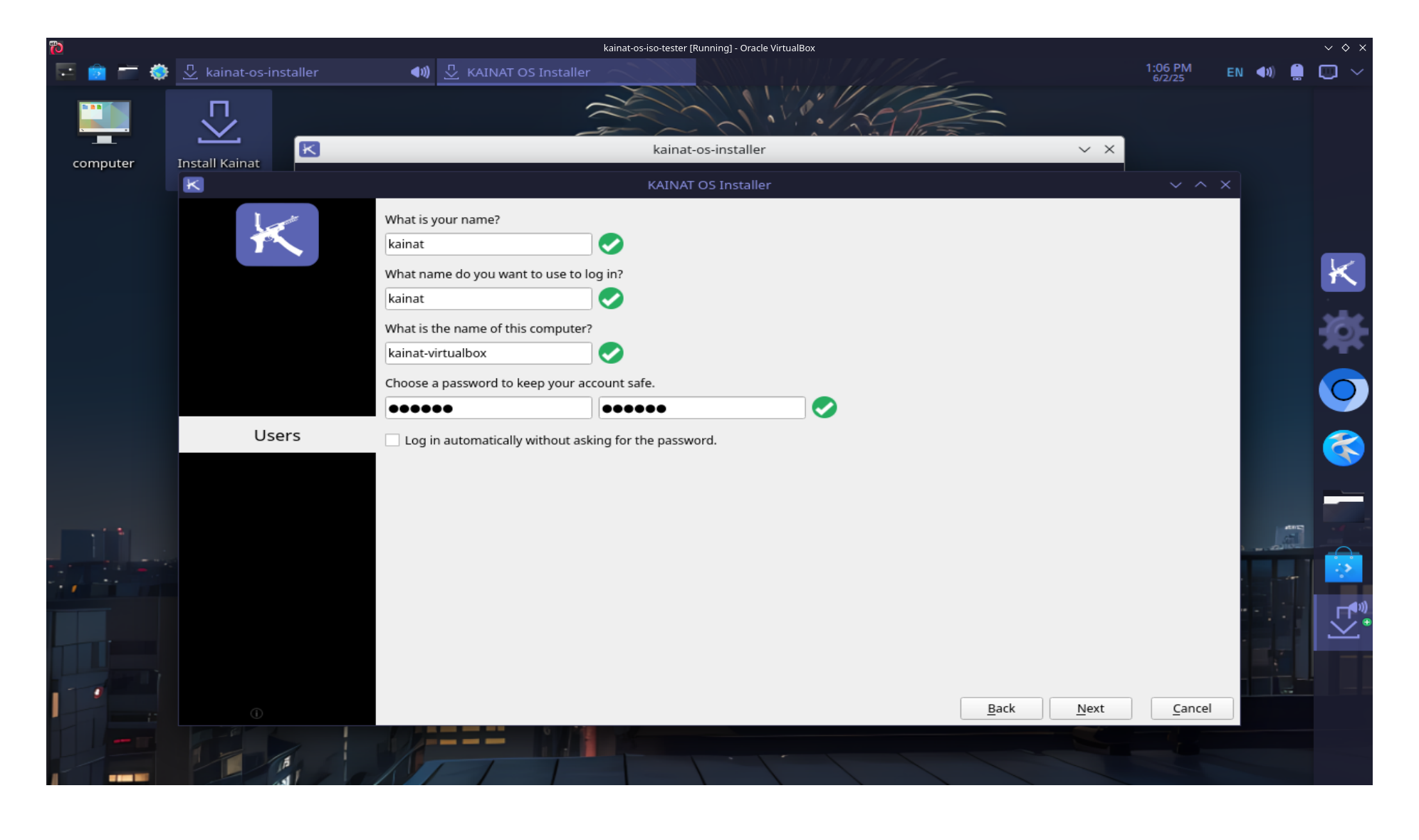Click the info icon at the bottom of the sidebar

(x=257, y=713)
